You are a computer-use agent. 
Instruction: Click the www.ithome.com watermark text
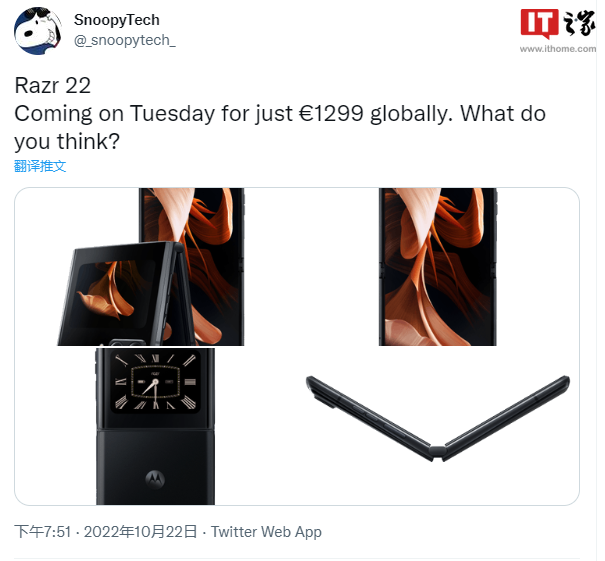(558, 49)
